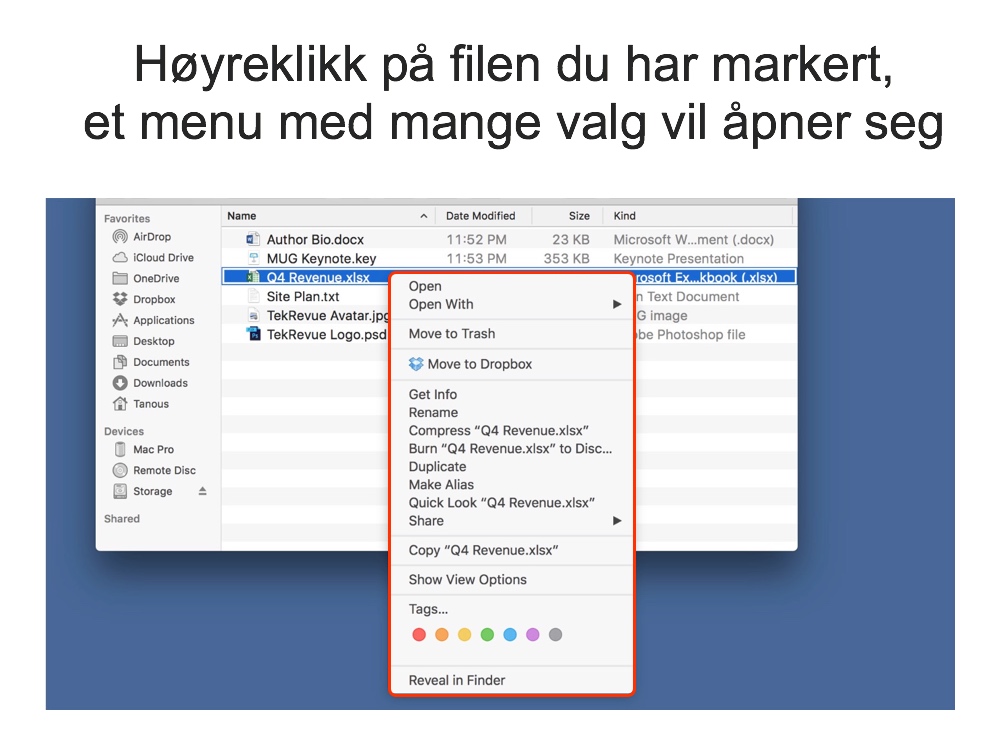Sort files by Date Modified column

pyautogui.click(x=481, y=216)
